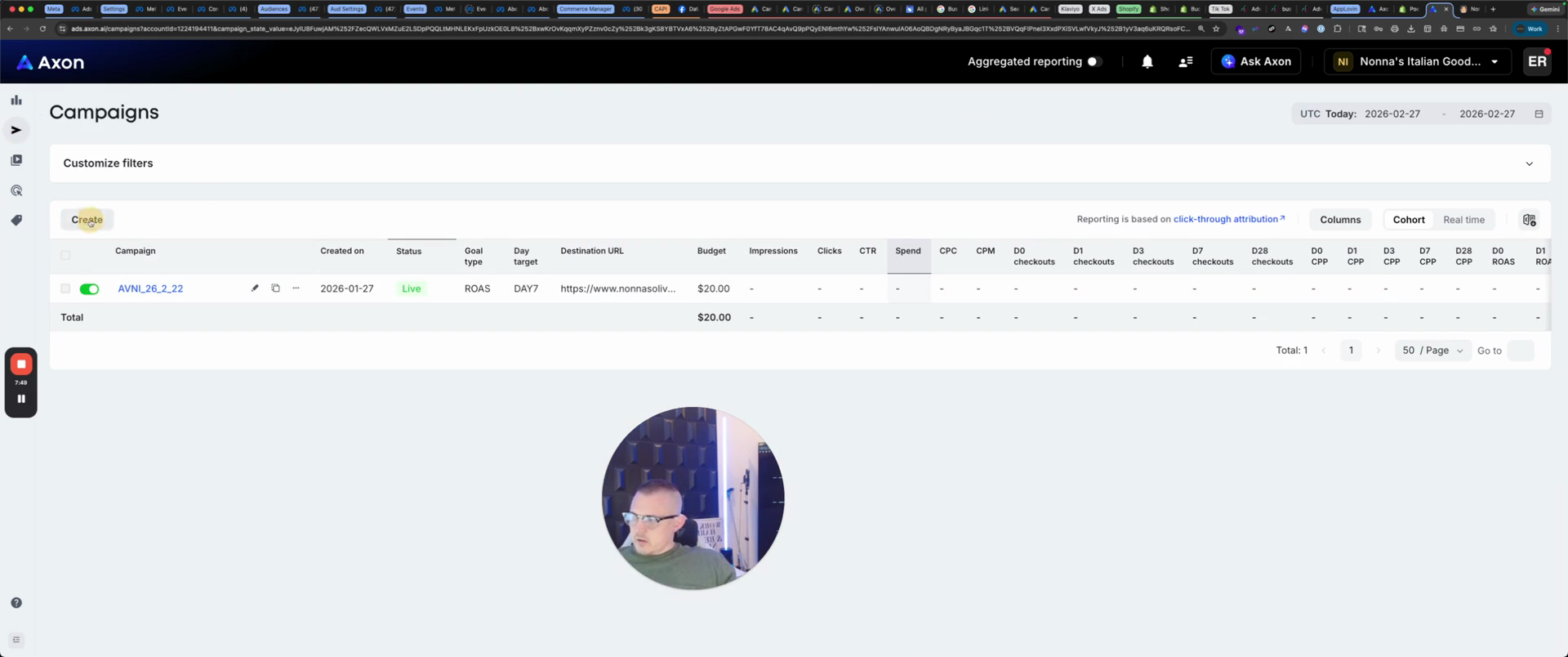Image resolution: width=1568 pixels, height=657 pixels.
Task: Open the three-dot more options for campaign
Action: point(296,288)
